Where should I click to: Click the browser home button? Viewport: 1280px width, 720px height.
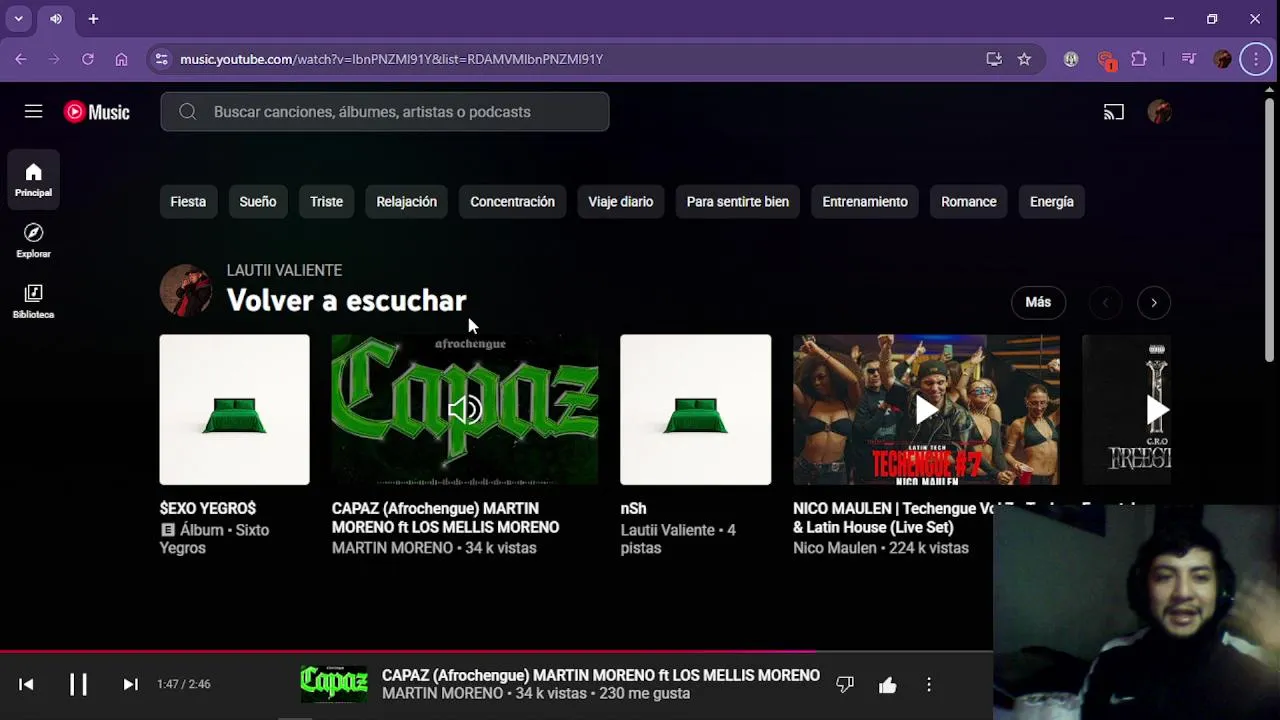click(x=121, y=59)
